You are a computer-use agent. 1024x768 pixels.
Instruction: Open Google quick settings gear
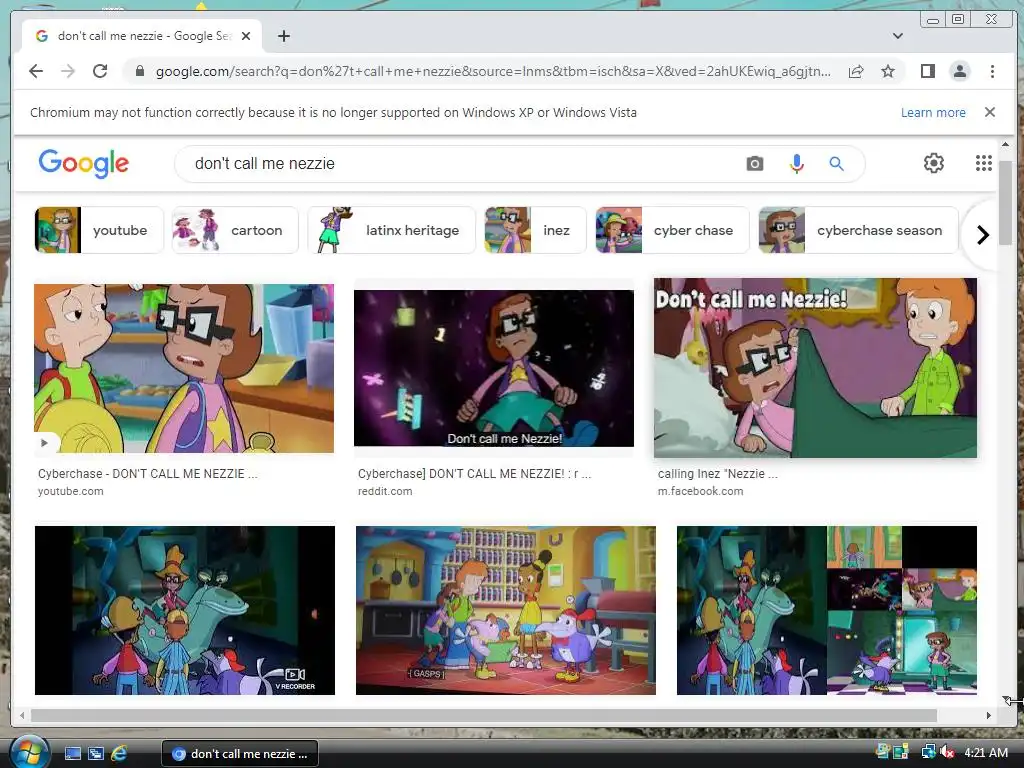[x=933, y=163]
